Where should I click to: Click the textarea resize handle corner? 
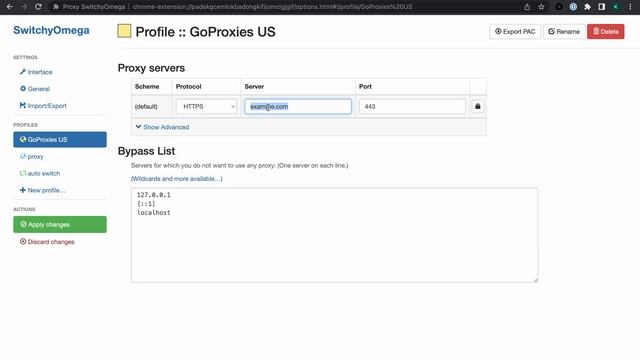(536, 280)
